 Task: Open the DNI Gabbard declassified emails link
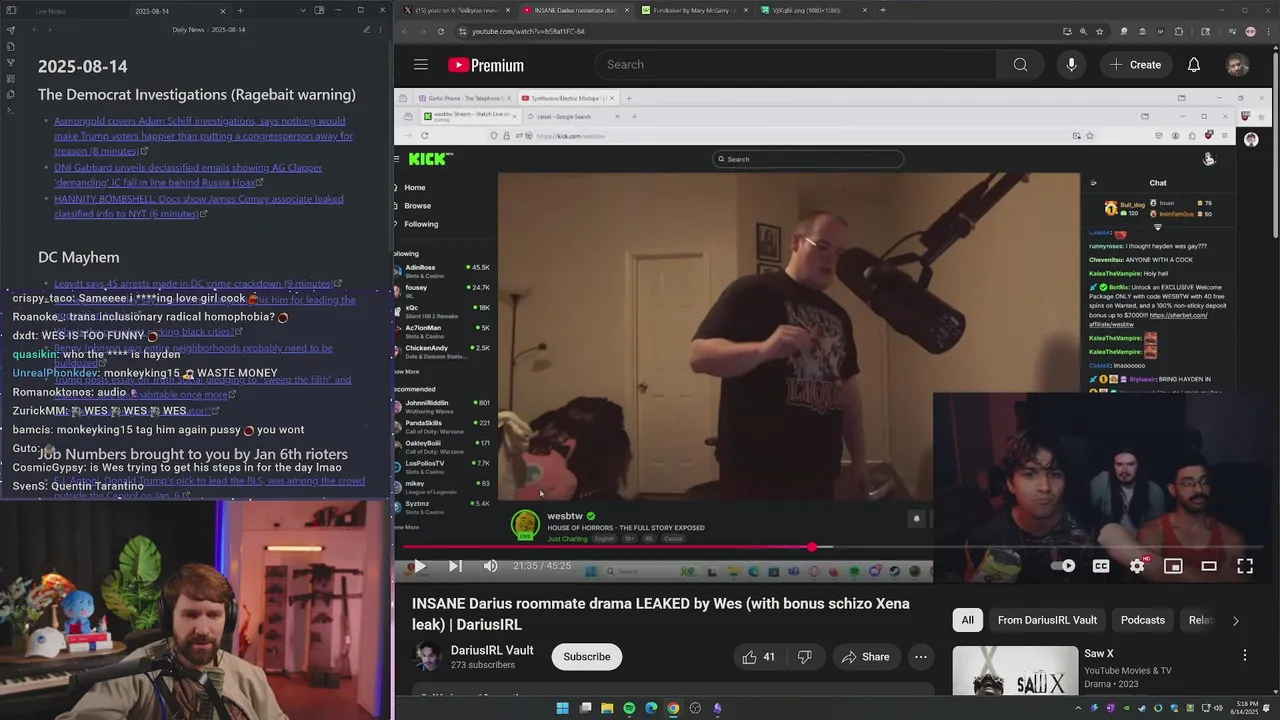[x=188, y=175]
